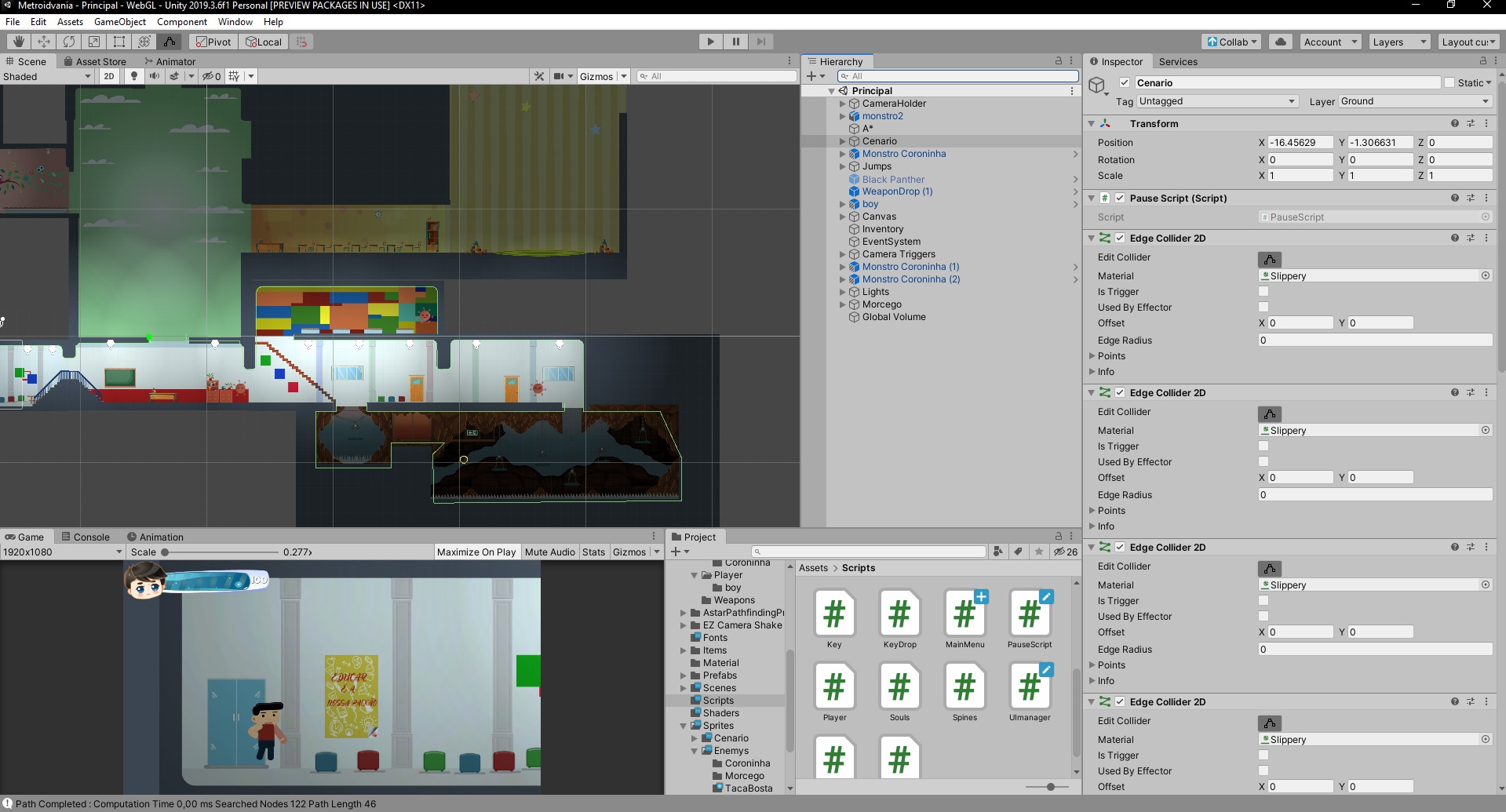Start Play mode
Viewport: 1506px width, 812px height.
coord(710,42)
